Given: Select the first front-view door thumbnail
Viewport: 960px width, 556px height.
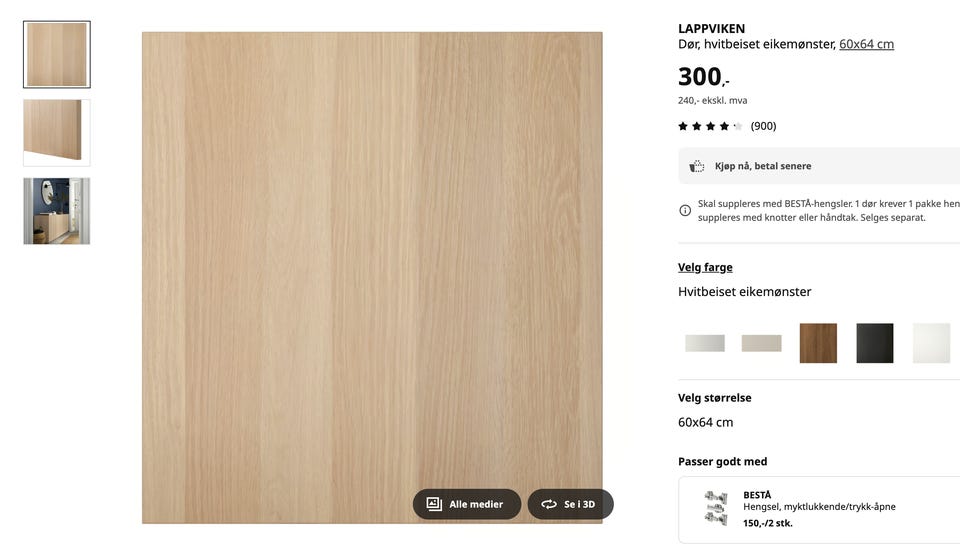Looking at the screenshot, I should click(57, 54).
